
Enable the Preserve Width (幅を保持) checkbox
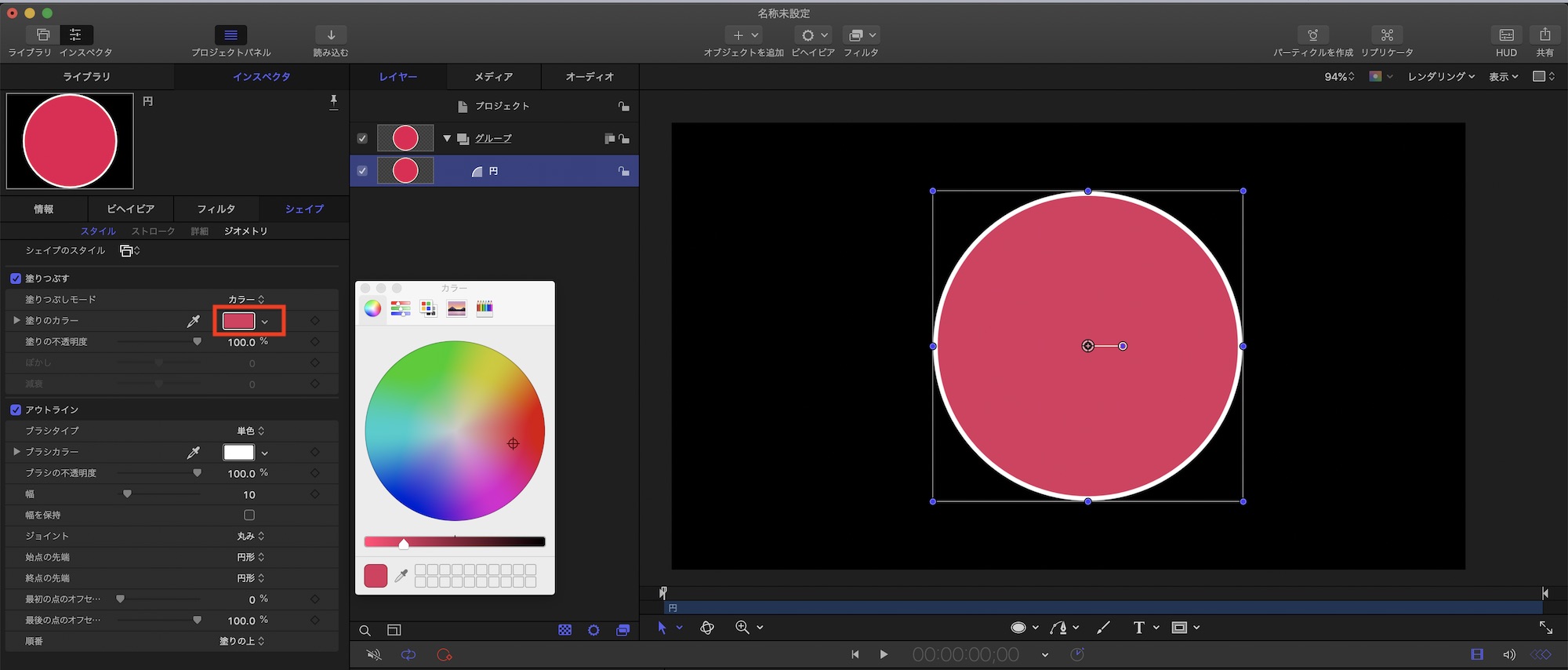pos(249,515)
